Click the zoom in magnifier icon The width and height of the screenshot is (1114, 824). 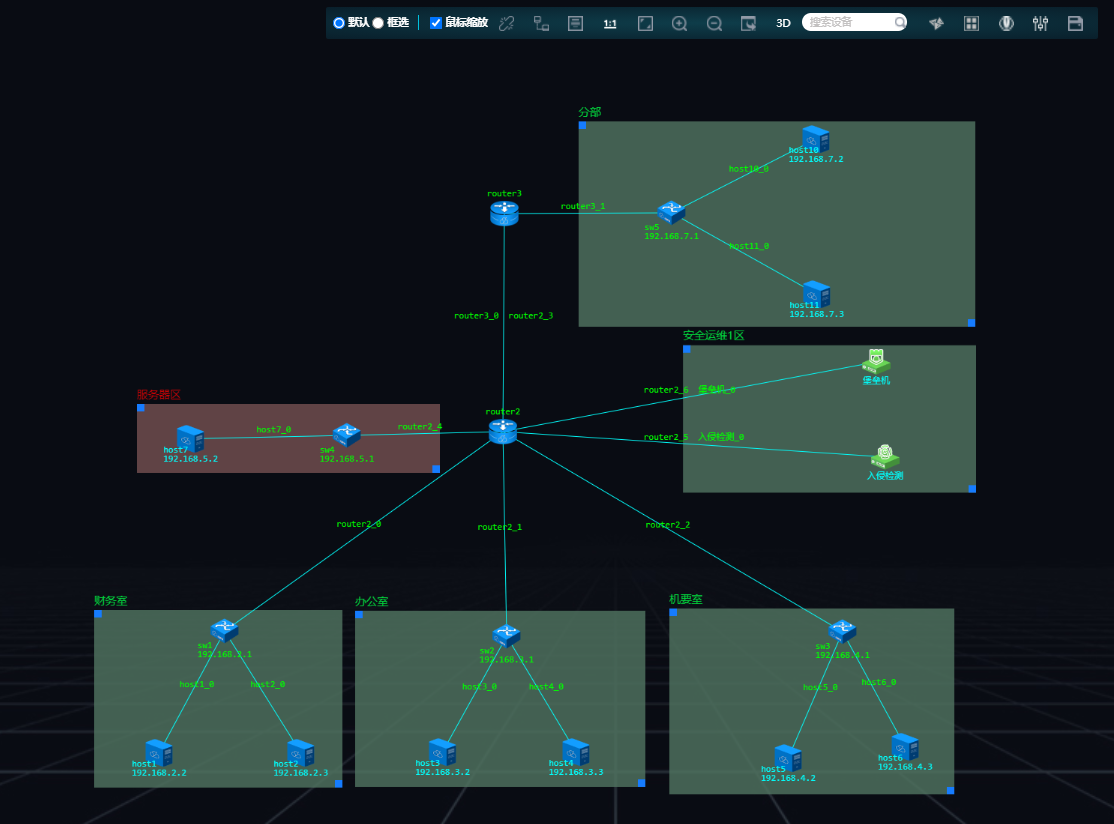(679, 23)
